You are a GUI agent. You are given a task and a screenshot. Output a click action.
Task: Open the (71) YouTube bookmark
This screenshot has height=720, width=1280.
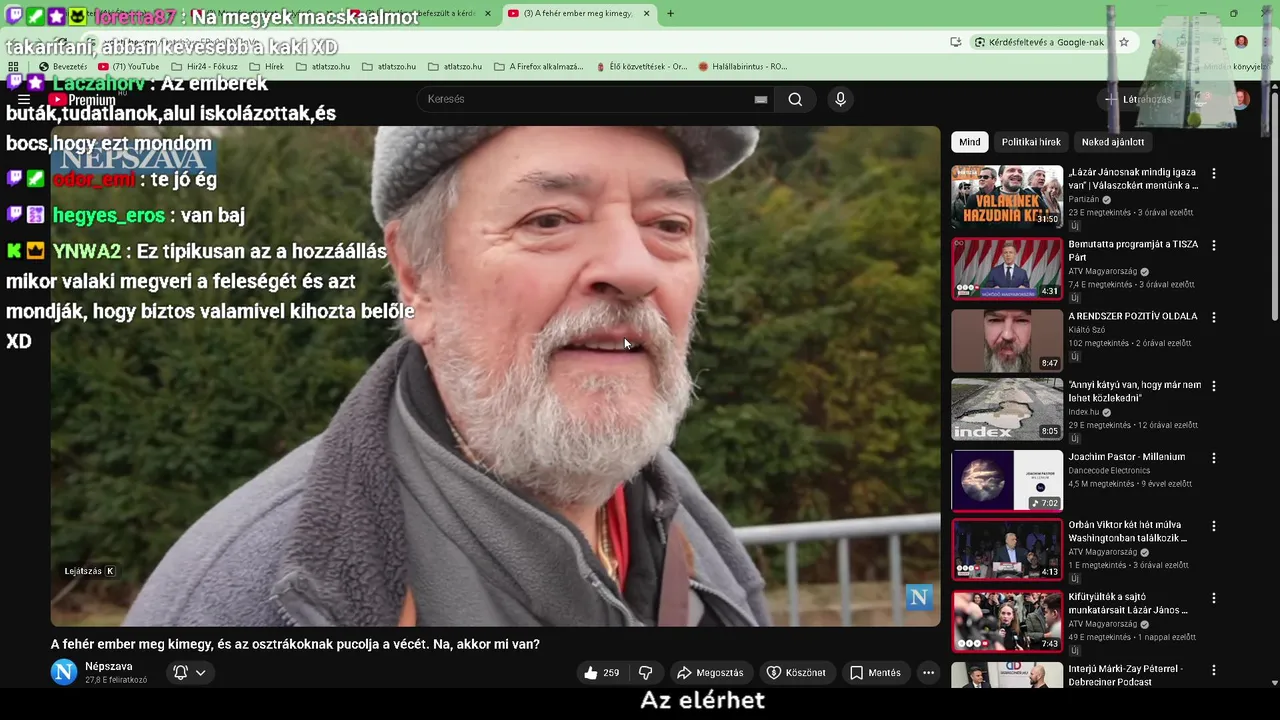[x=128, y=67]
